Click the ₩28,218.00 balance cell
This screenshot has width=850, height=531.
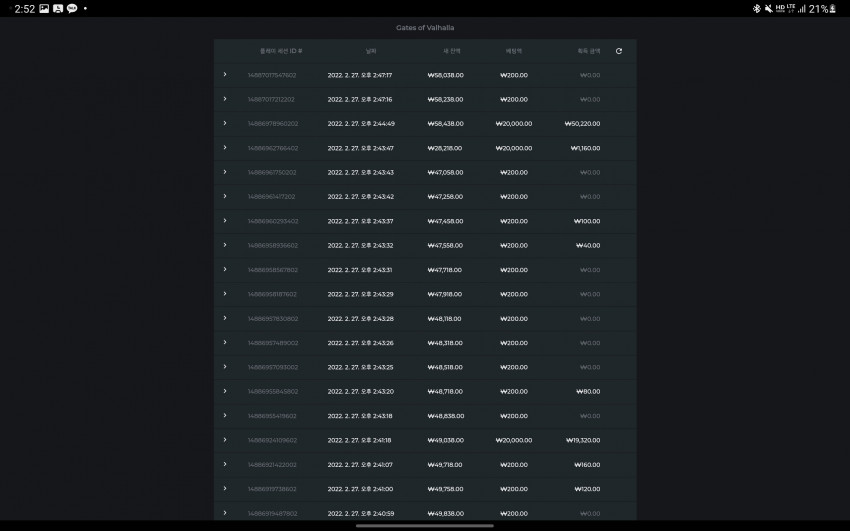coord(445,148)
